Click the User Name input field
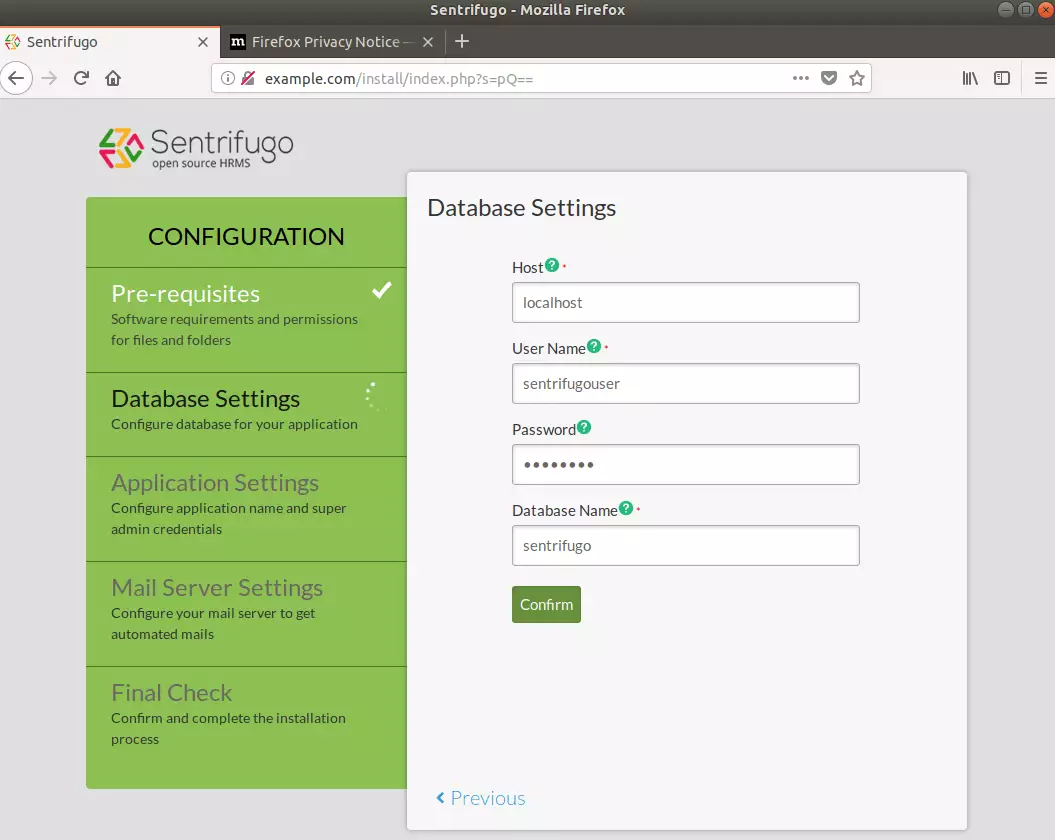This screenshot has width=1055, height=840. (x=686, y=384)
